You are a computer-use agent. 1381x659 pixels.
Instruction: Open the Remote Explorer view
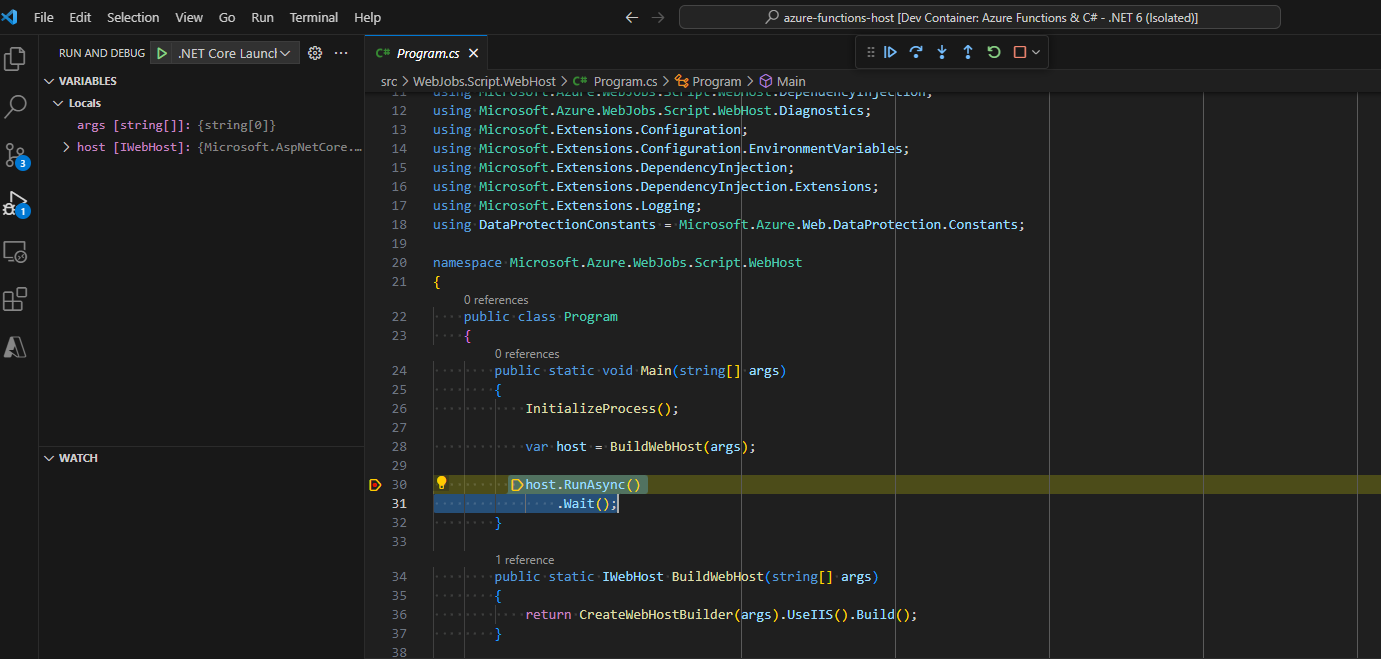pos(15,252)
